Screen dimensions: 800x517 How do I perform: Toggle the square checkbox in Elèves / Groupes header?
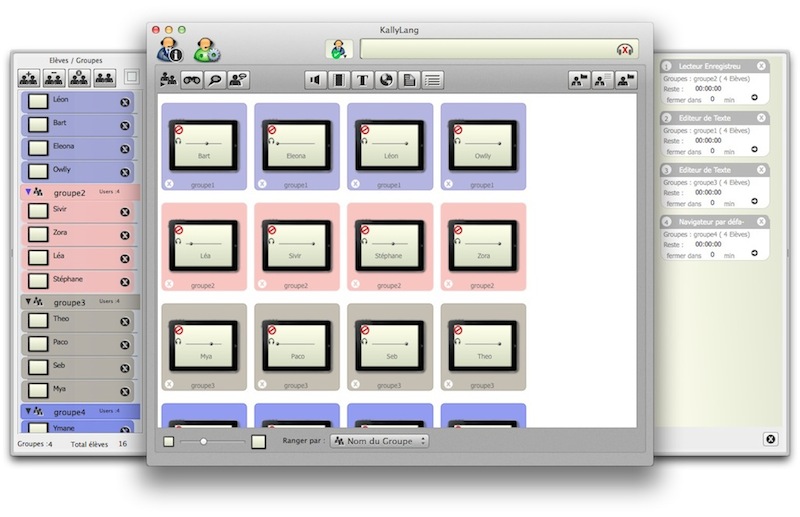(x=132, y=77)
